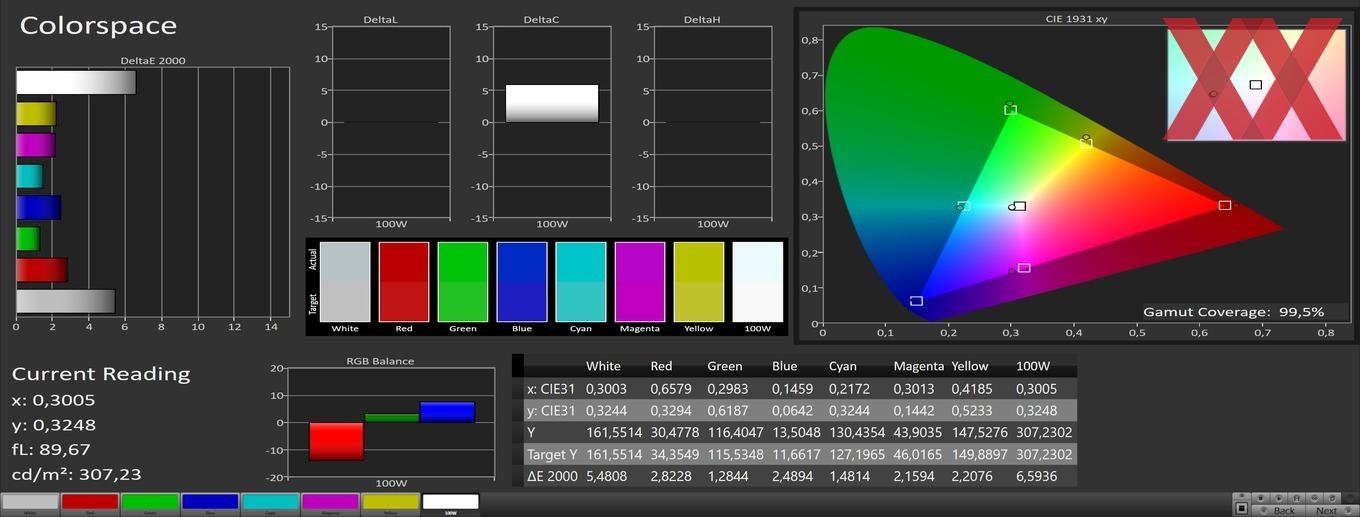Image resolution: width=1360 pixels, height=517 pixels.
Task: Click the red bar in RGB Balance chart
Action: pos(336,441)
